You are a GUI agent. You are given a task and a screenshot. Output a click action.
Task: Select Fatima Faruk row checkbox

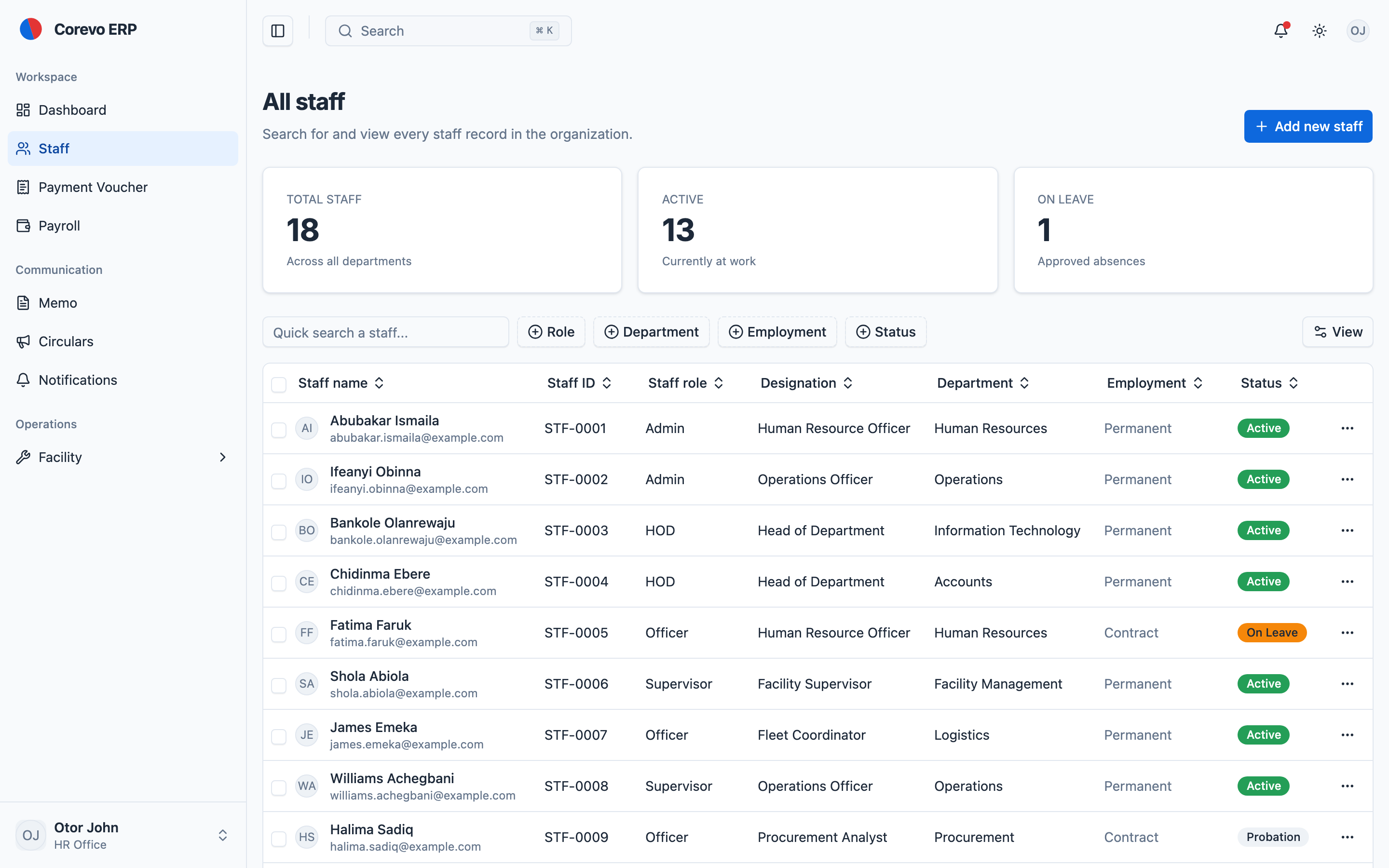click(279, 634)
